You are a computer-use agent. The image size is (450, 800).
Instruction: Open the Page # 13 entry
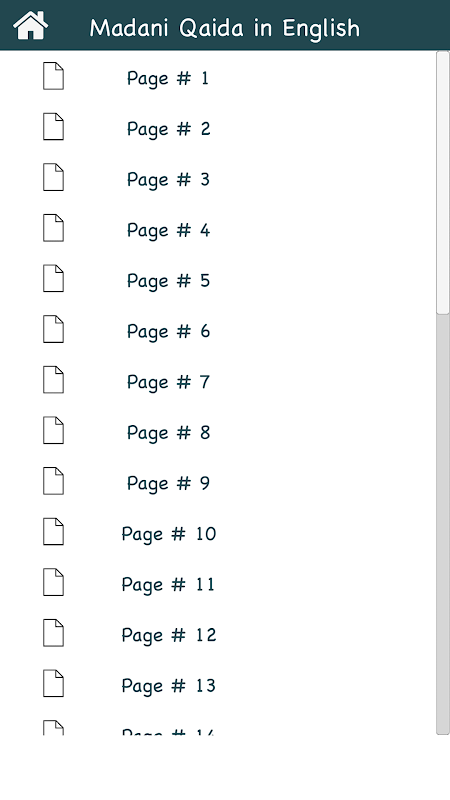[169, 686]
